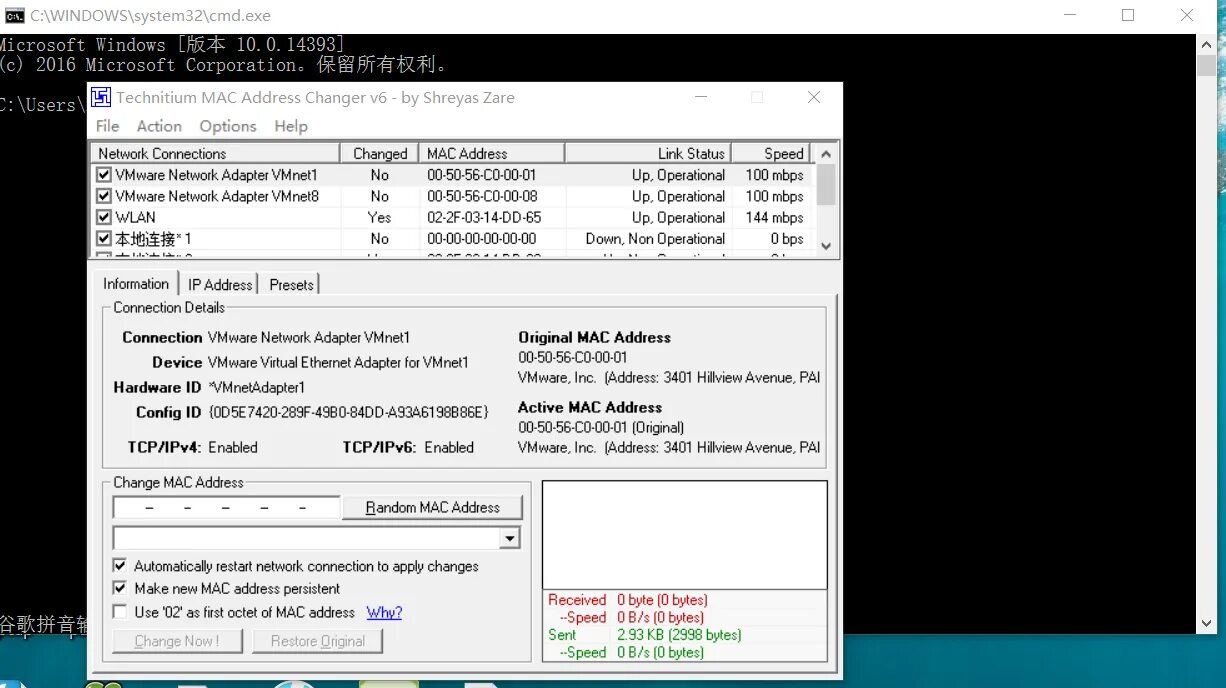Minimize the cmd.exe window
Viewport: 1226px width, 688px height.
[1068, 15]
